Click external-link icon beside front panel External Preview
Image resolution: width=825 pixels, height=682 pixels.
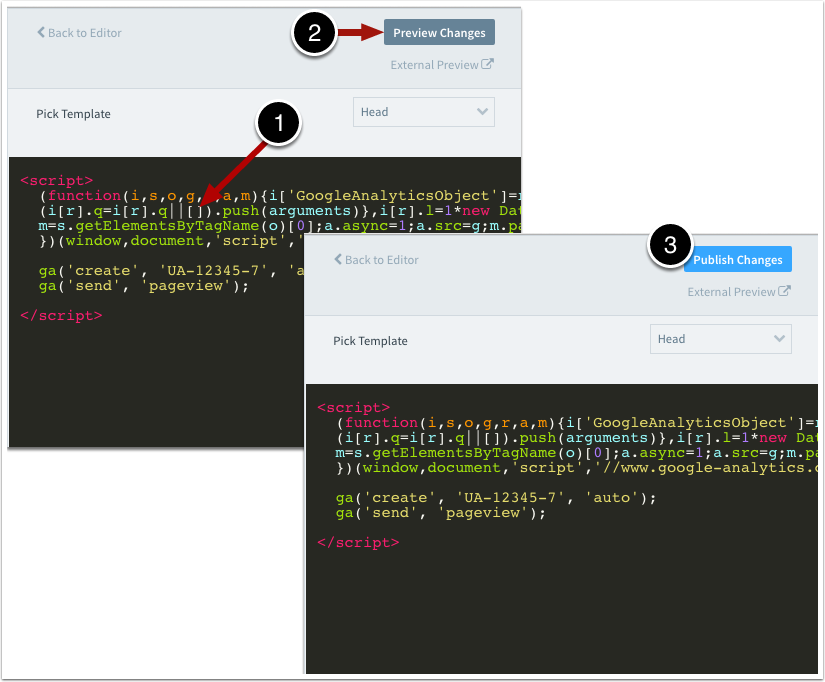tap(784, 291)
